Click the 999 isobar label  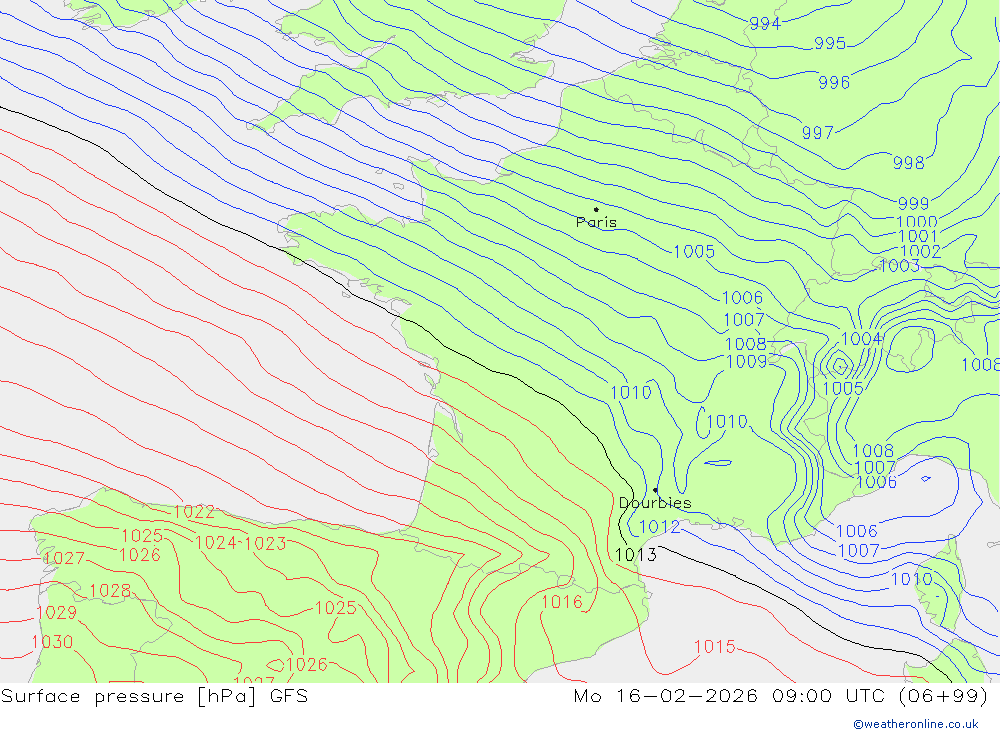[914, 204]
